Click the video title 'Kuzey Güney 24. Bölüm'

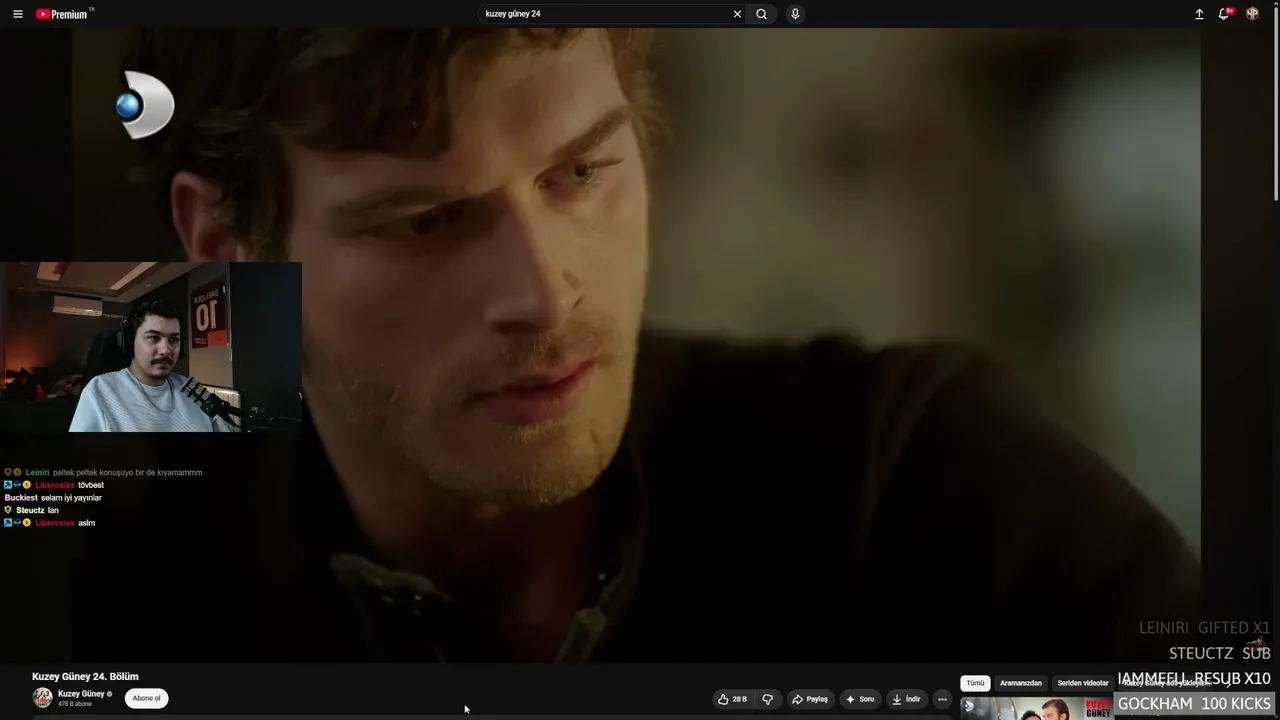pyautogui.click(x=85, y=677)
